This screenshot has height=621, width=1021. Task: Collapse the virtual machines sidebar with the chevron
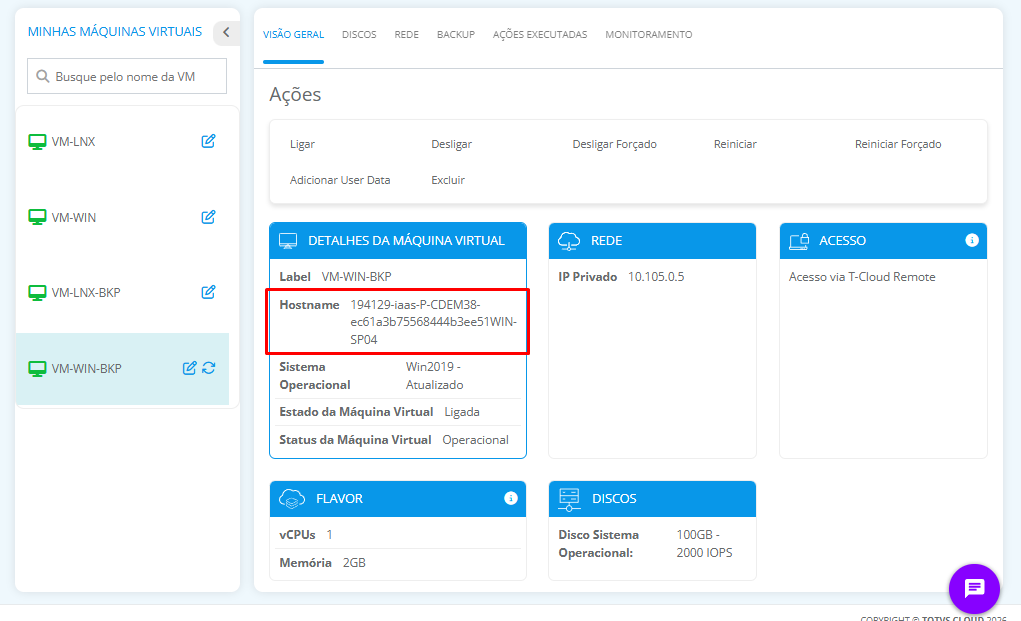(226, 32)
